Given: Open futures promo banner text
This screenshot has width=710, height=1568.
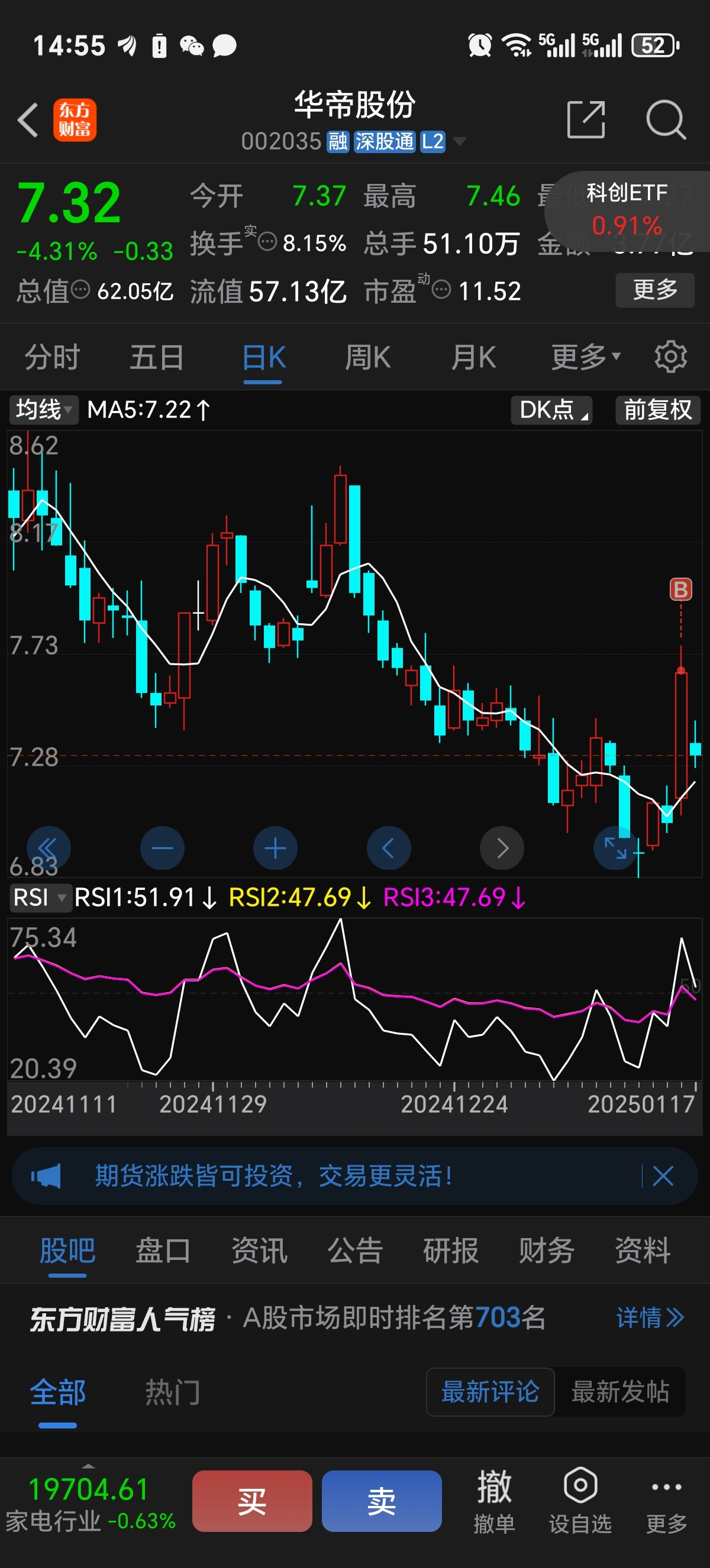Looking at the screenshot, I should pyautogui.click(x=274, y=1176).
